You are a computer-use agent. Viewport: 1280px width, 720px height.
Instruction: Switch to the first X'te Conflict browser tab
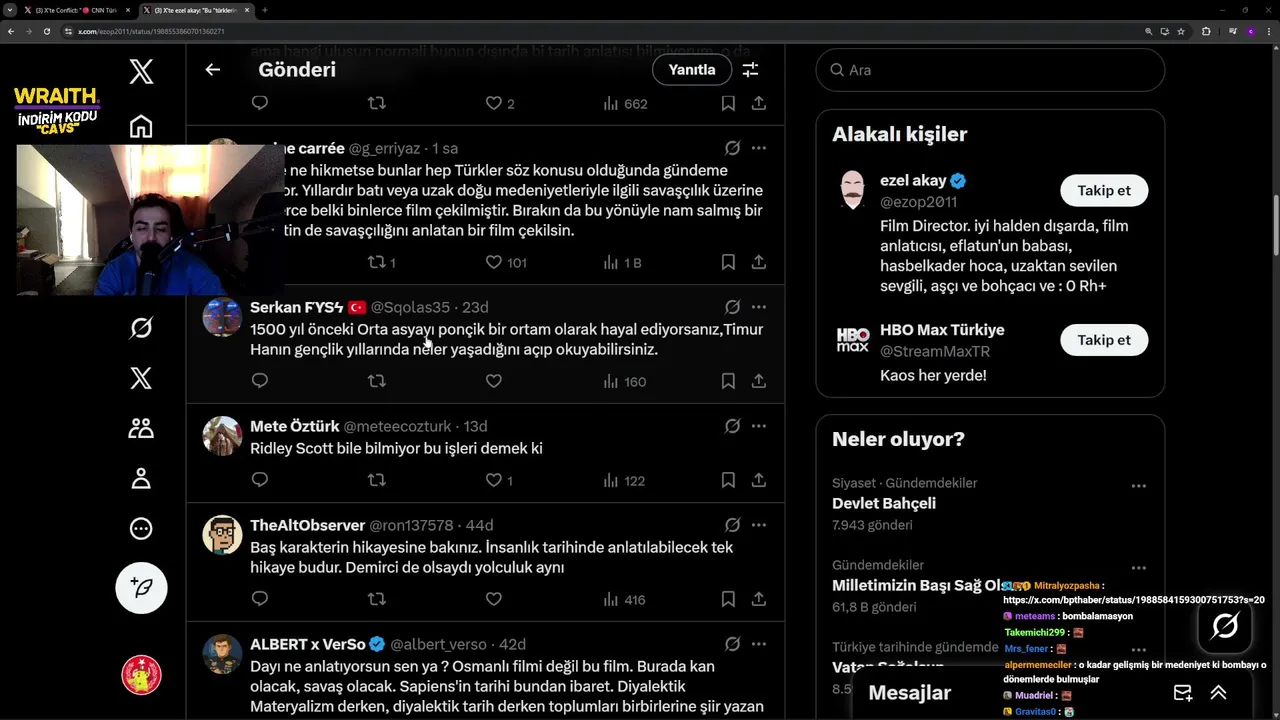[78, 10]
